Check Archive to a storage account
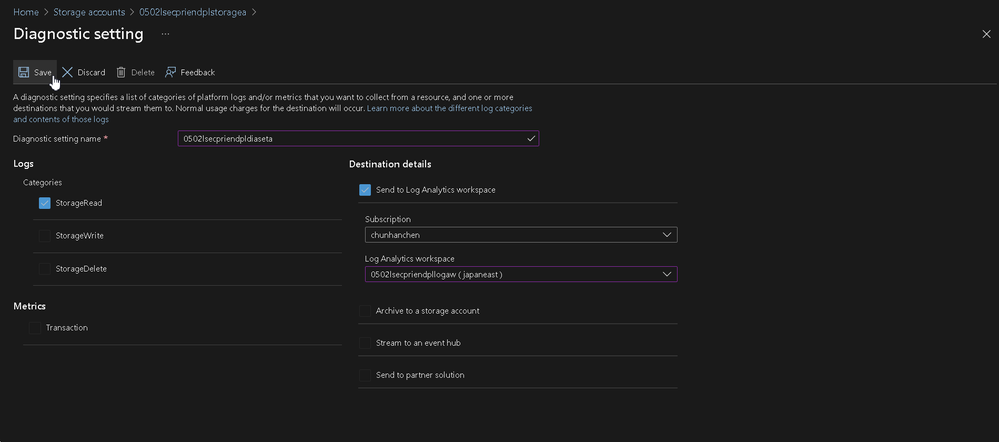This screenshot has width=999, height=442. (365, 311)
